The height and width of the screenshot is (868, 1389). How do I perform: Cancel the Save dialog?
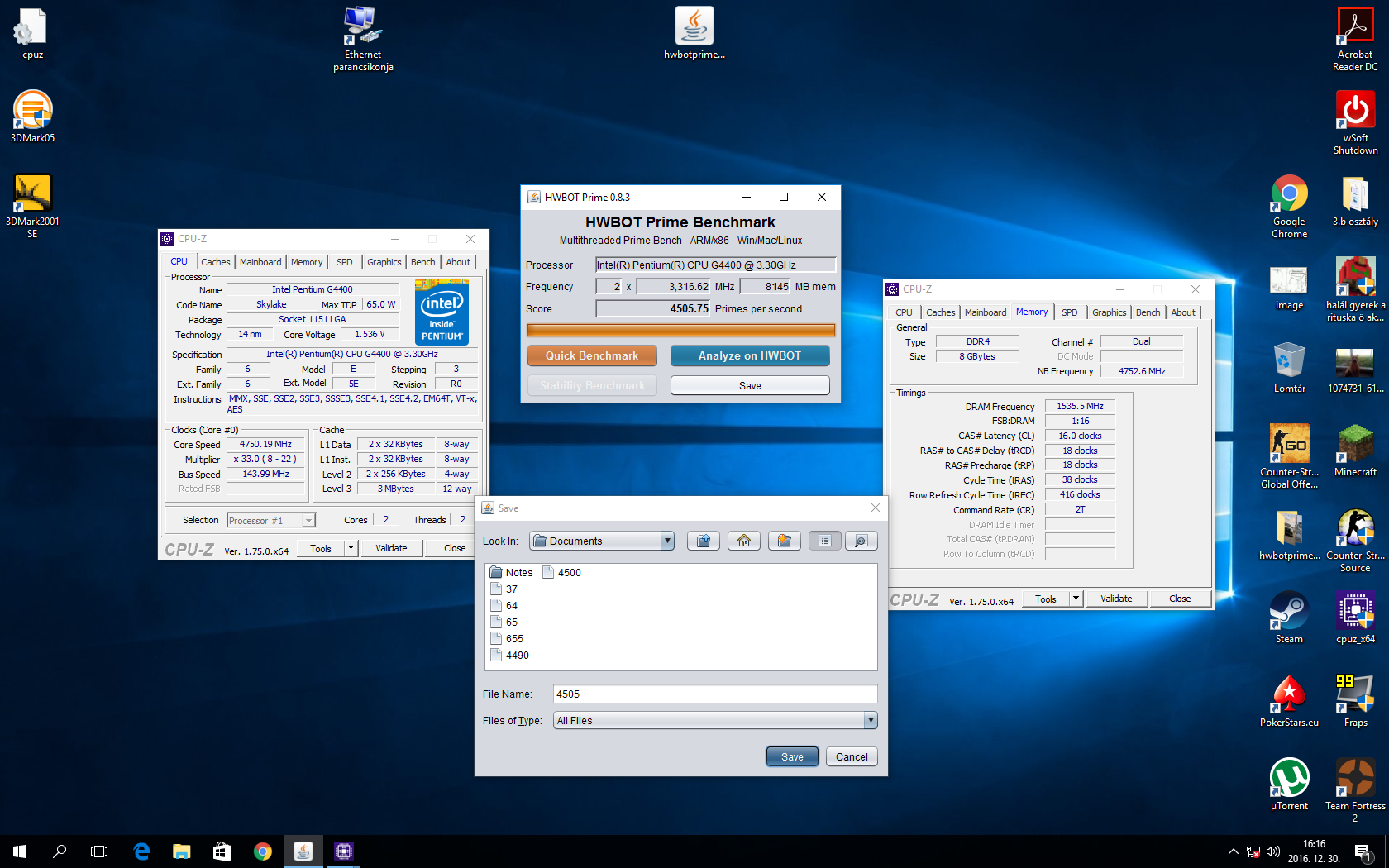pyautogui.click(x=852, y=756)
